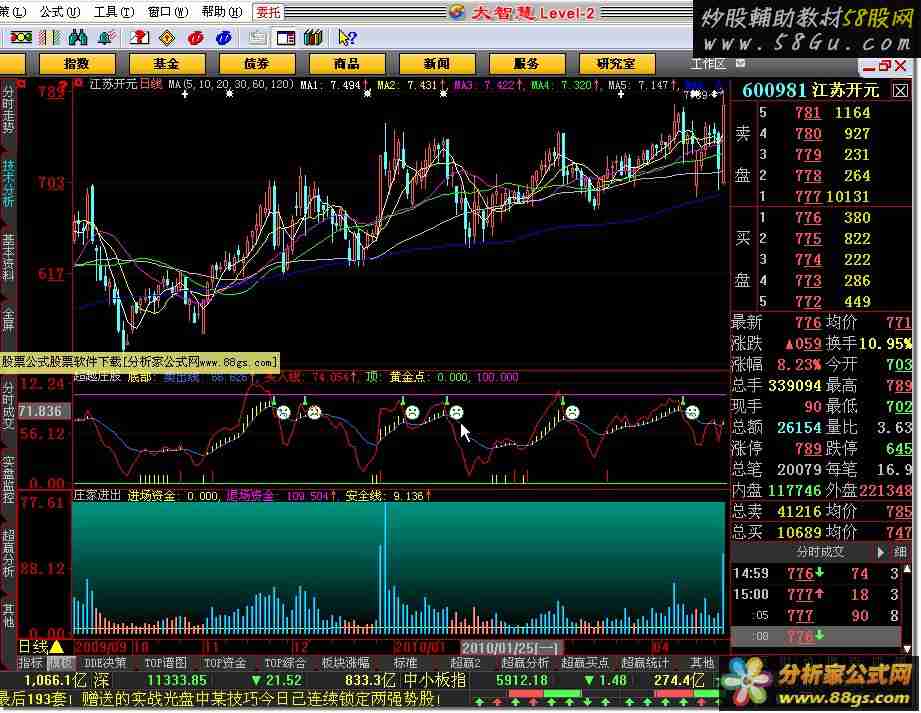Select the TOP谱图 bottom tab
This screenshot has width=921, height=713.
pyautogui.click(x=165, y=662)
